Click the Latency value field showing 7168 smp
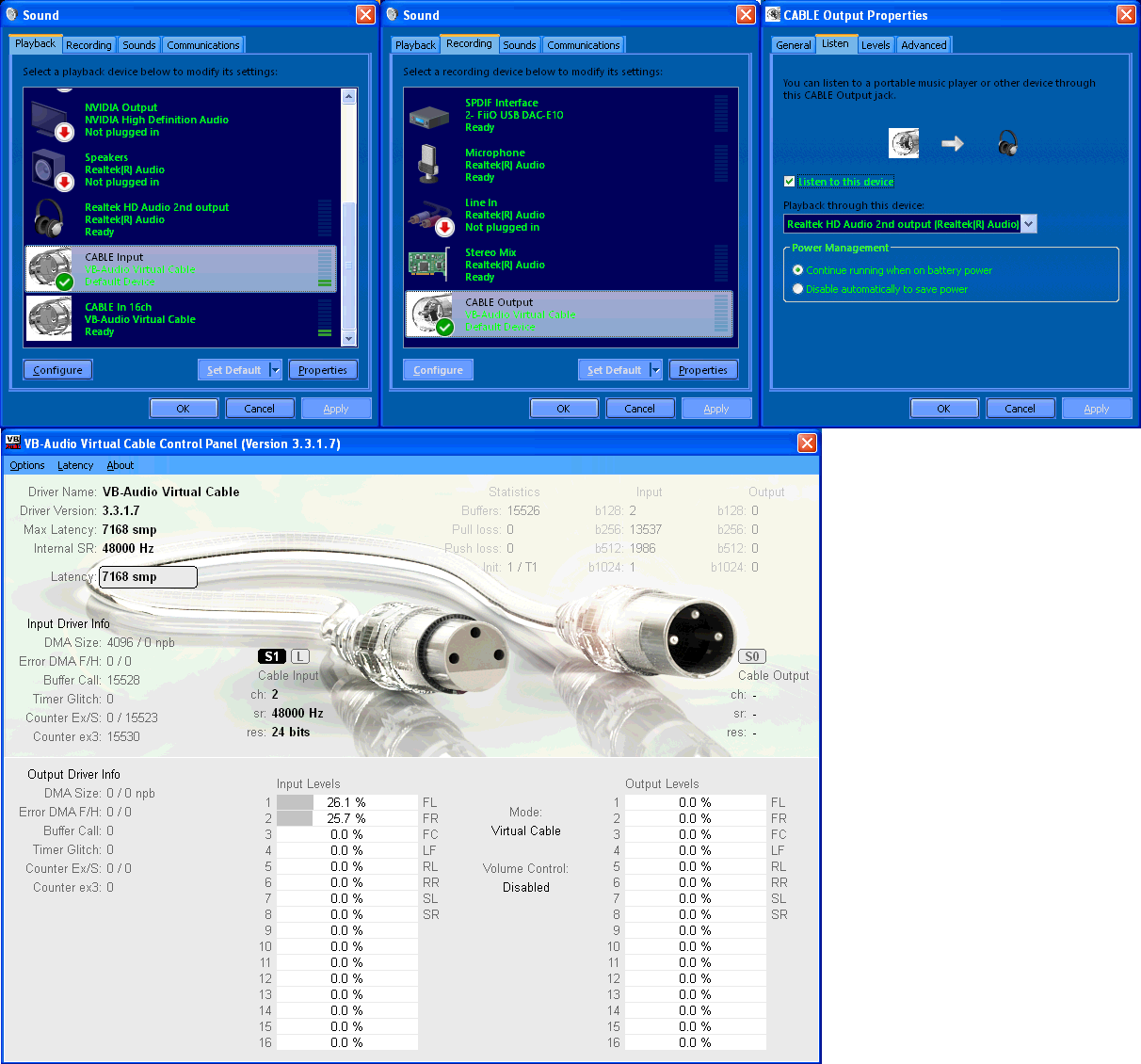This screenshot has height=1064, width=1141. (147, 576)
